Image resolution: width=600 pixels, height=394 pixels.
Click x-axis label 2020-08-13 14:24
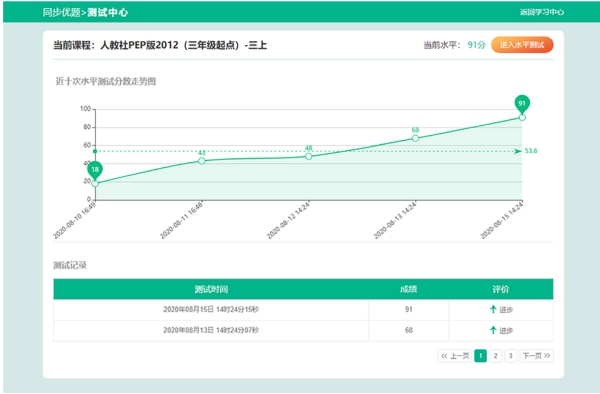(x=395, y=221)
